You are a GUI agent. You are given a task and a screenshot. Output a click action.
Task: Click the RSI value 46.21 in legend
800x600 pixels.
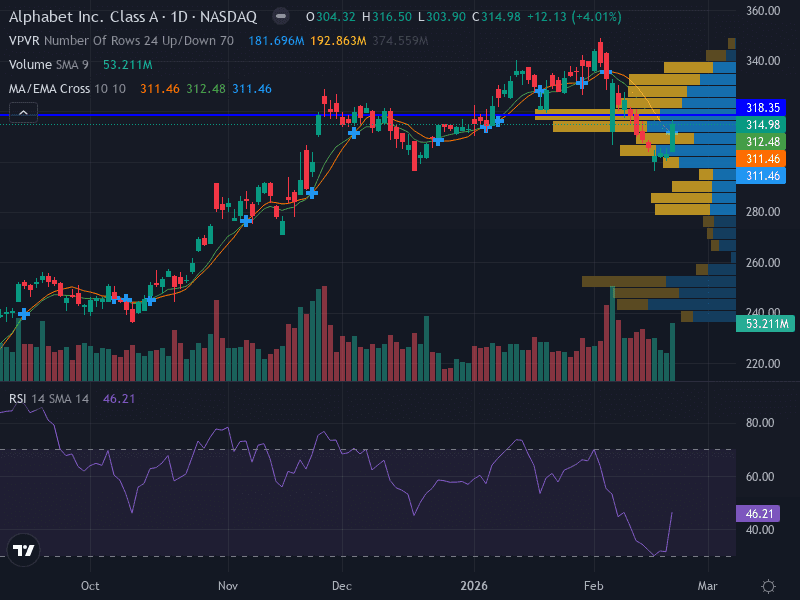coord(119,398)
